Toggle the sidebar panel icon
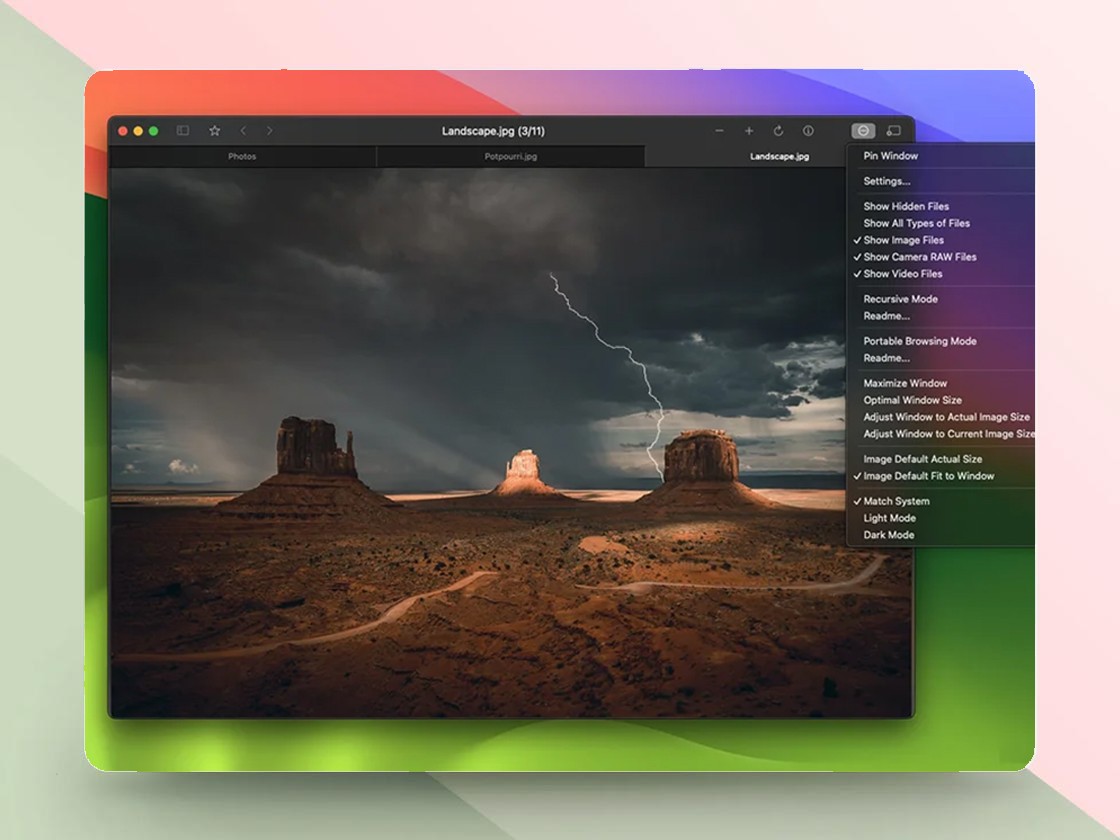Image resolution: width=1120 pixels, height=840 pixels. 183,131
